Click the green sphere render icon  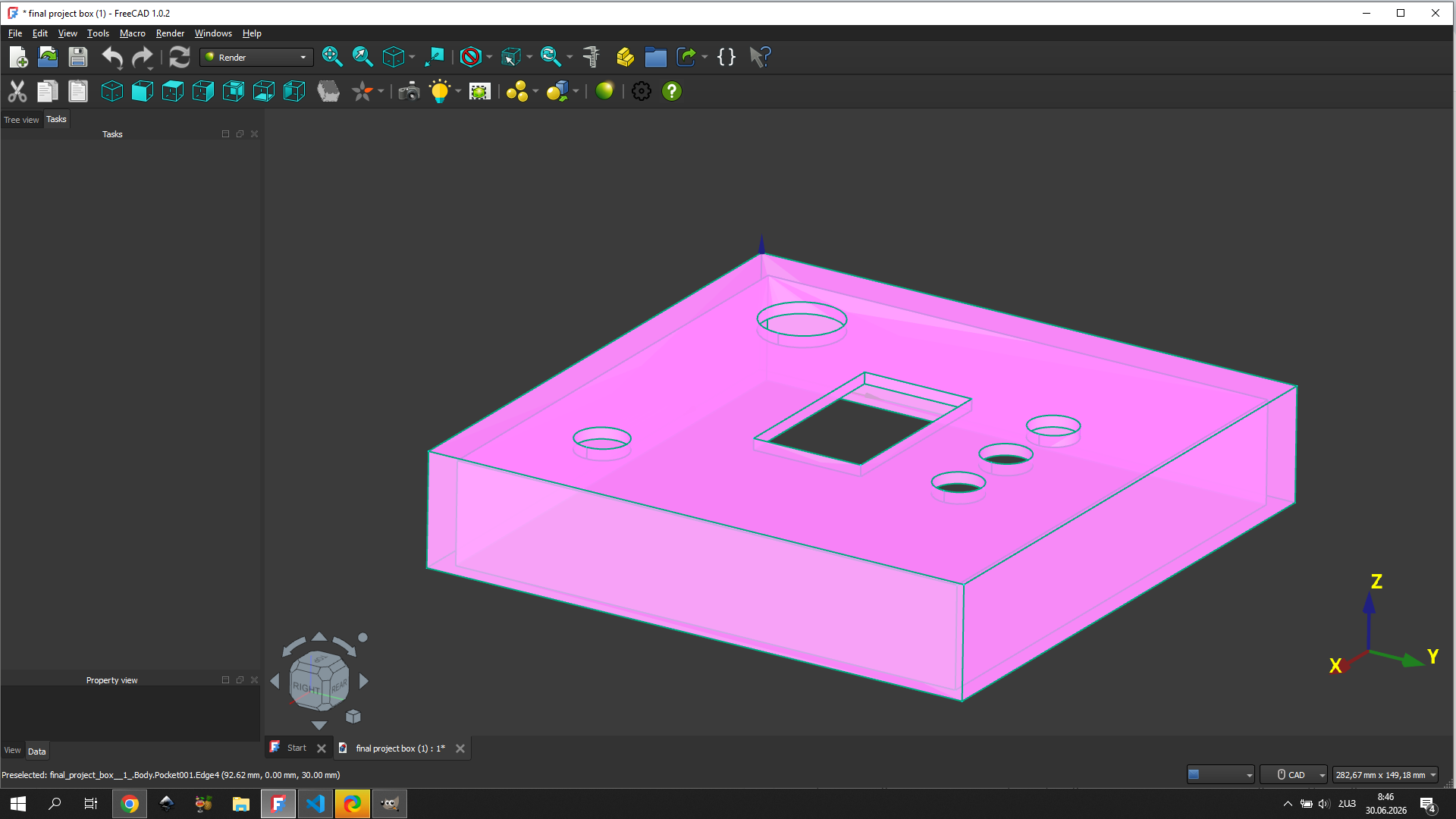[604, 91]
